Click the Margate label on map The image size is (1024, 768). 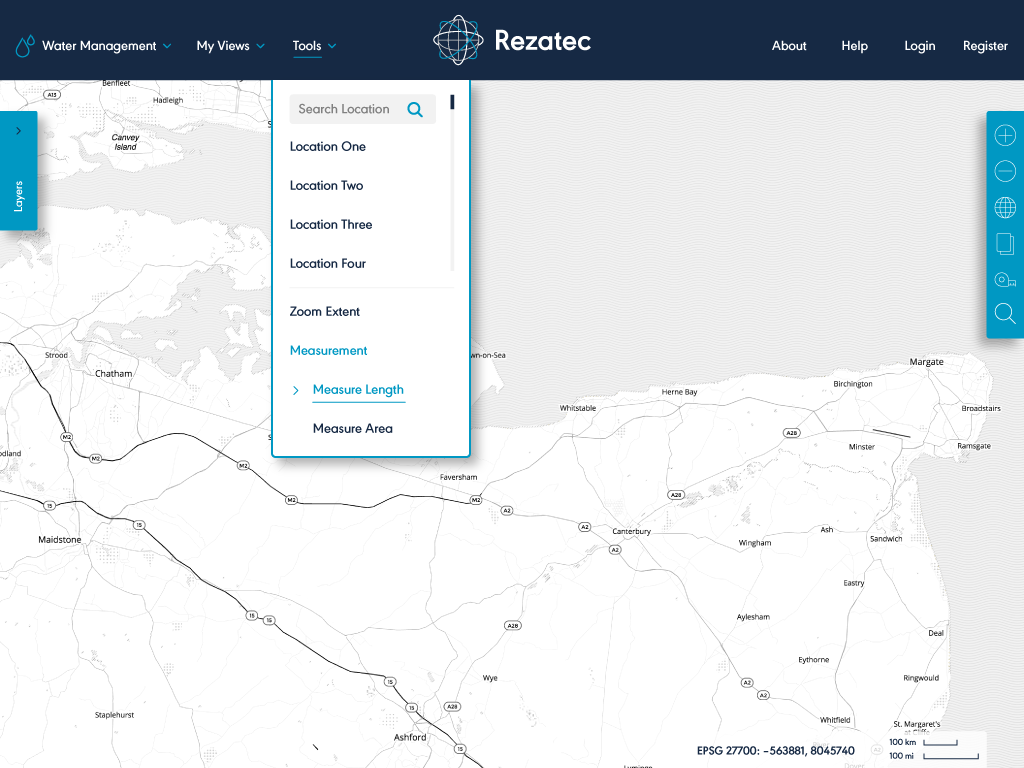coord(926,362)
